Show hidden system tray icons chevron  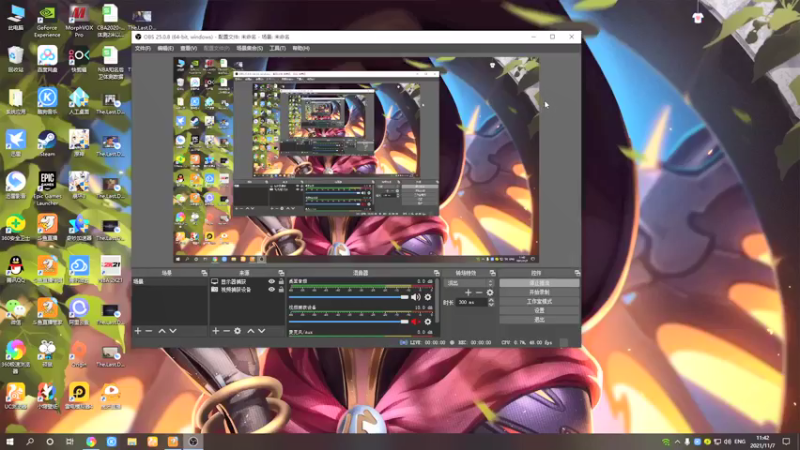[x=677, y=442]
